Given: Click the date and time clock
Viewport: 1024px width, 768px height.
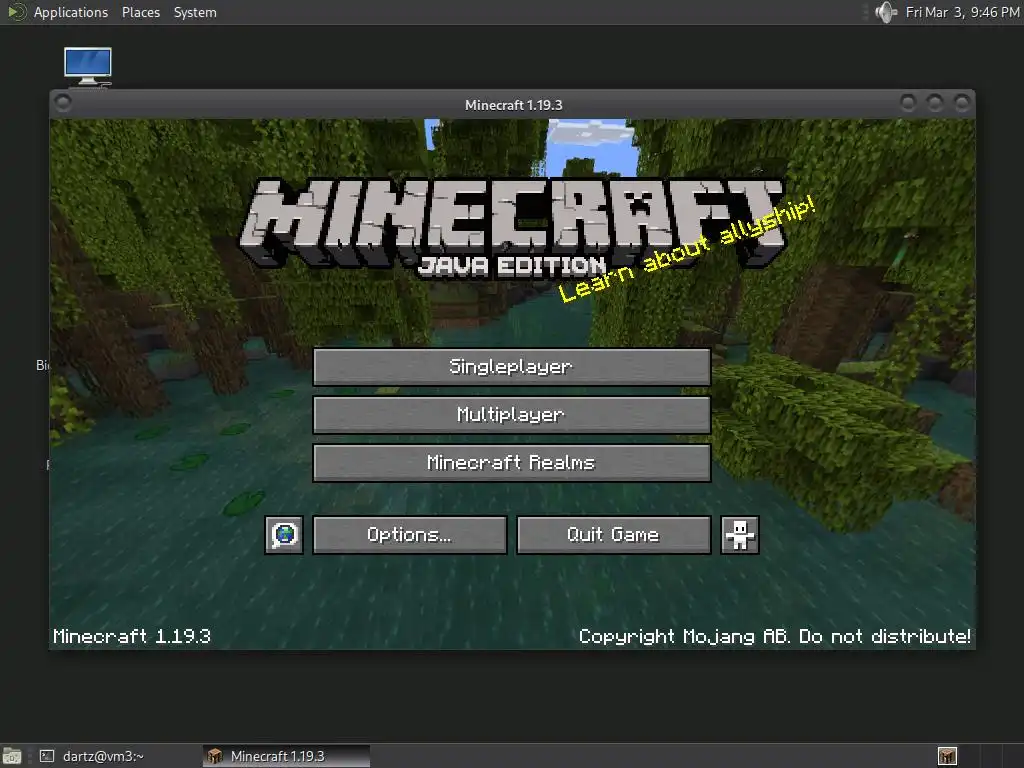Looking at the screenshot, I should (x=962, y=12).
